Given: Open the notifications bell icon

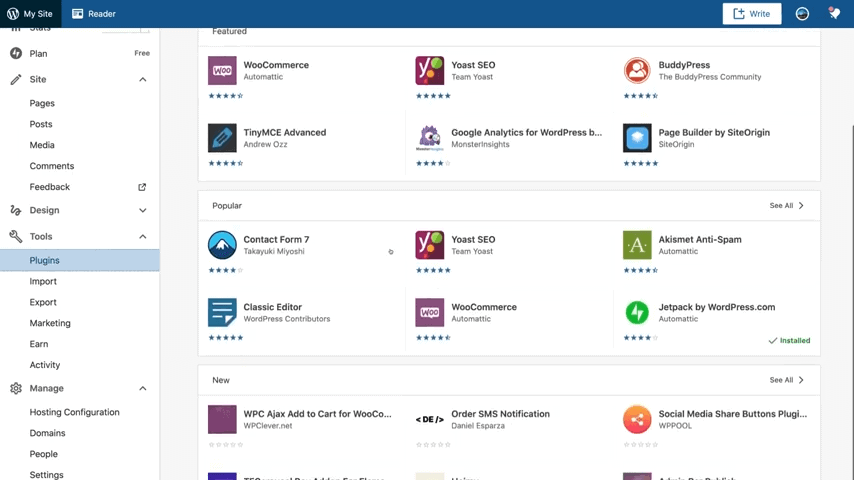Looking at the screenshot, I should [x=834, y=13].
